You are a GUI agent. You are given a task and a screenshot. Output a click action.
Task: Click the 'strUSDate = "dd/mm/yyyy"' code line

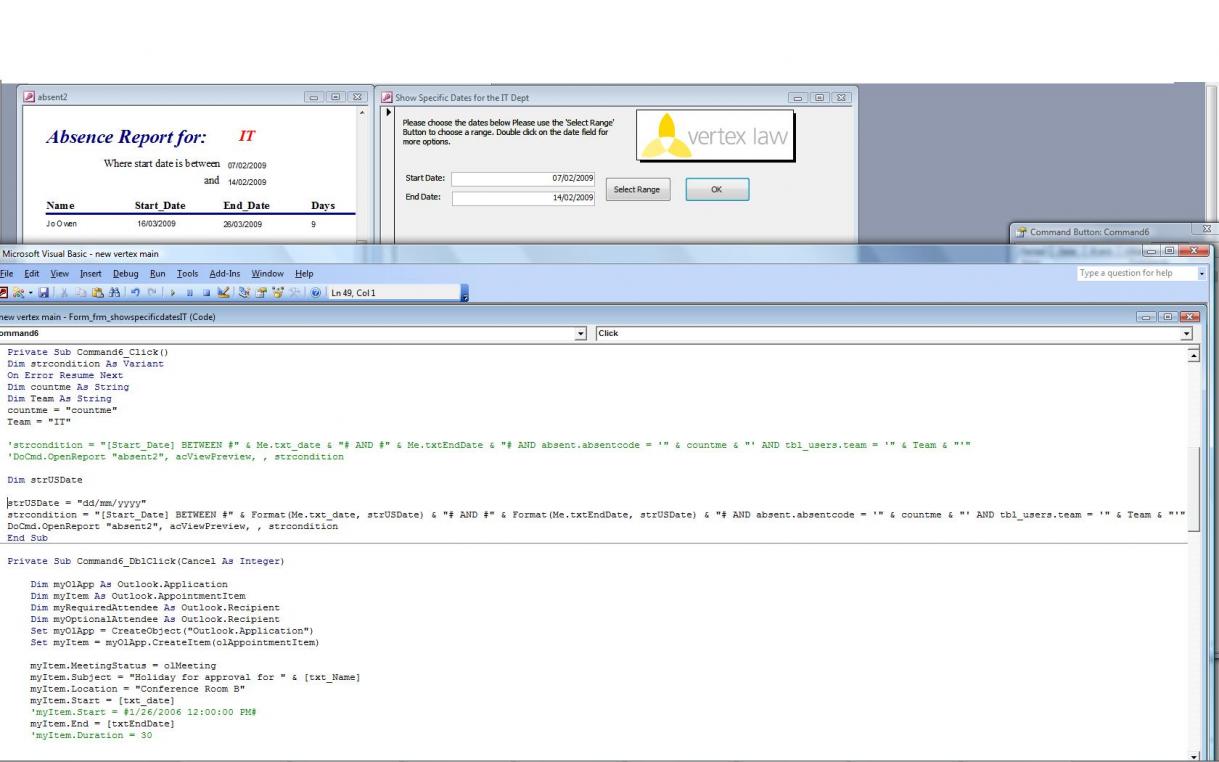tap(77, 503)
